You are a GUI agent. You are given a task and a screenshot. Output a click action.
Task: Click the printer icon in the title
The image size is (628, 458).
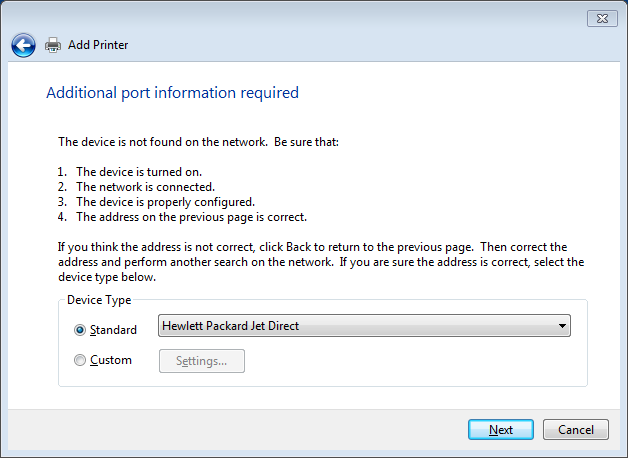[x=54, y=45]
